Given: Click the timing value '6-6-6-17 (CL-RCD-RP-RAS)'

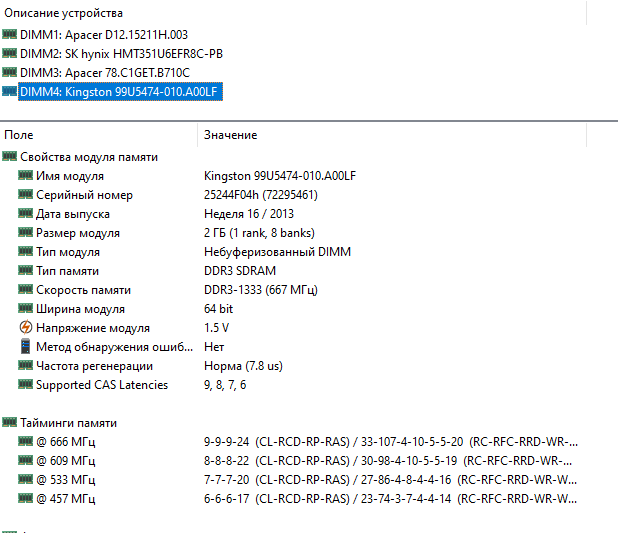Looking at the screenshot, I should click(x=276, y=498).
